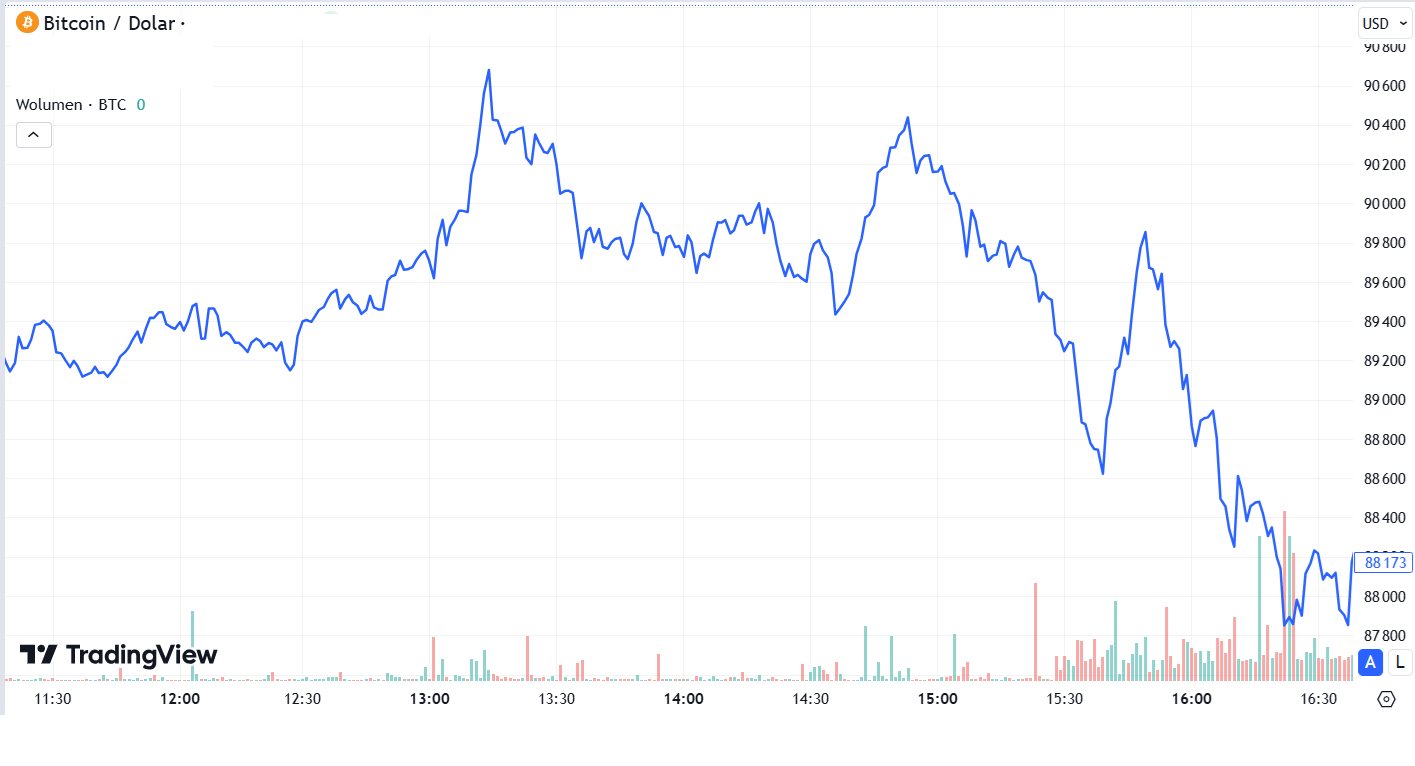The height and width of the screenshot is (766, 1415).
Task: Click the 15:00 time axis label
Action: (937, 699)
